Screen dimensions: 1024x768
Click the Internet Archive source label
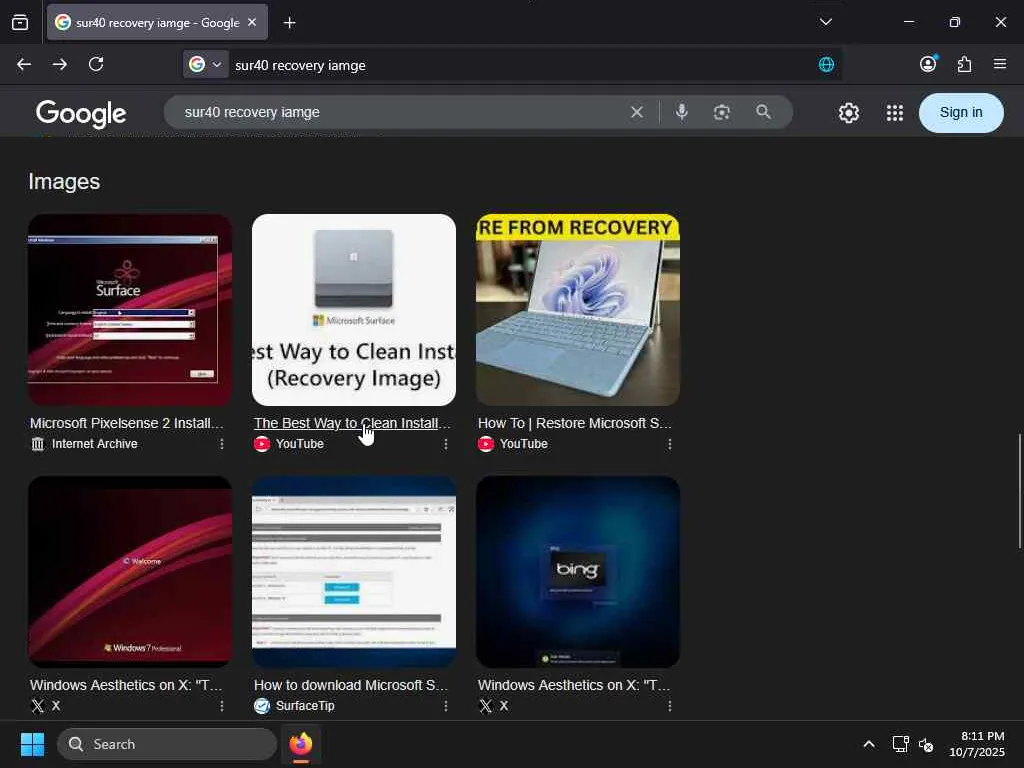tap(95, 444)
